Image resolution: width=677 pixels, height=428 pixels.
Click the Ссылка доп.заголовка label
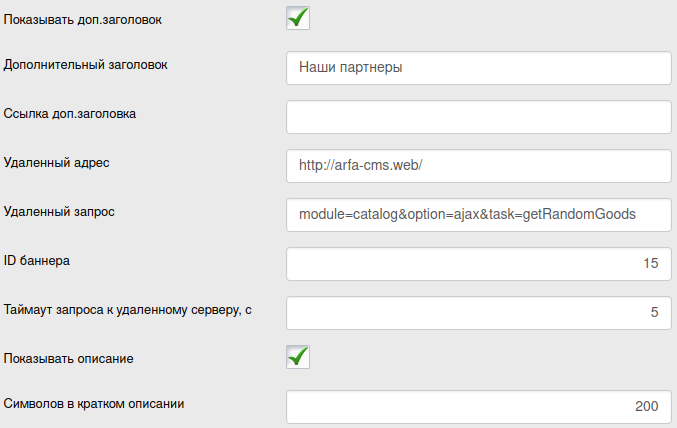[70, 114]
